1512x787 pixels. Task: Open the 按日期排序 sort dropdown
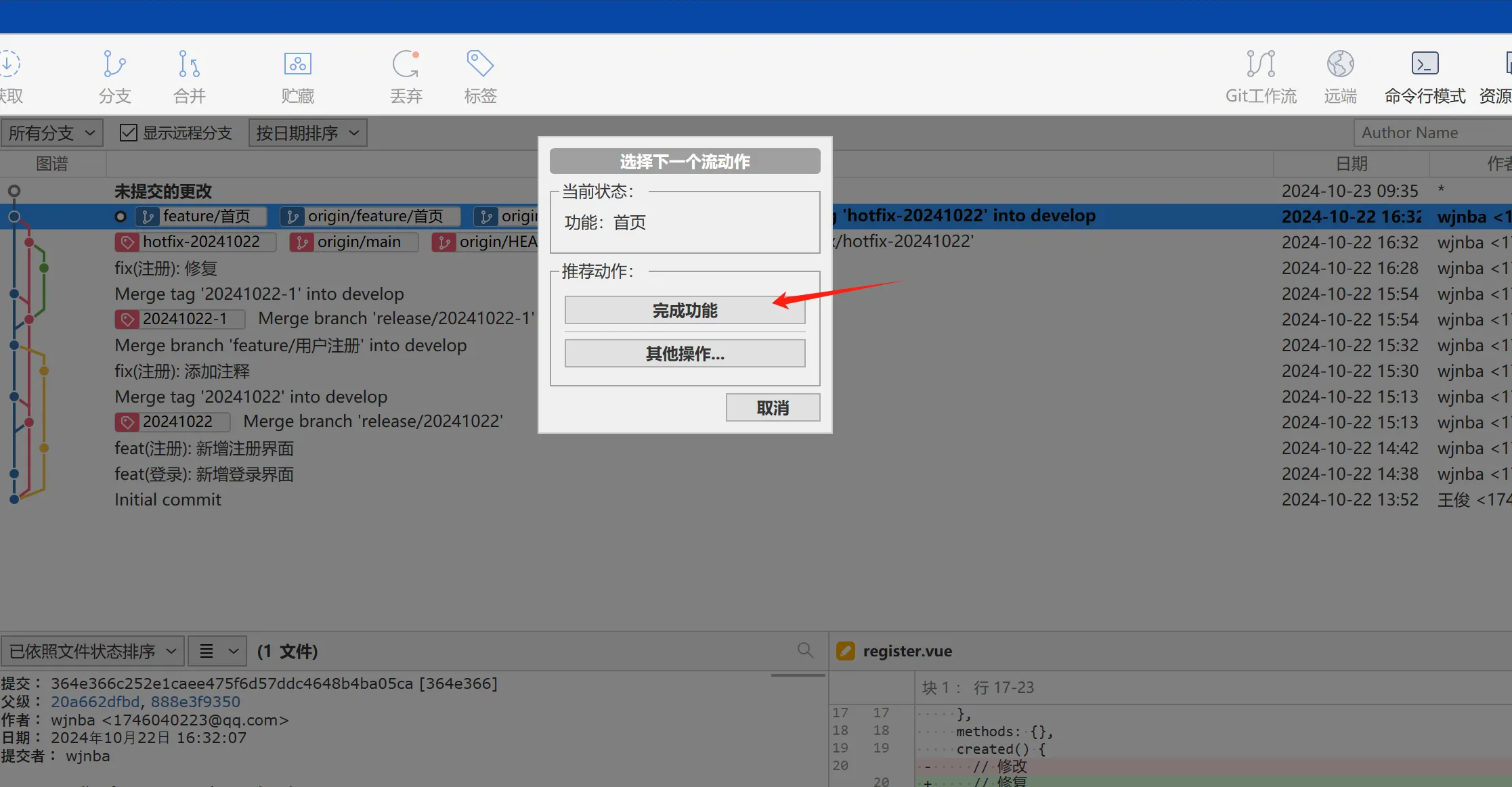[x=307, y=133]
